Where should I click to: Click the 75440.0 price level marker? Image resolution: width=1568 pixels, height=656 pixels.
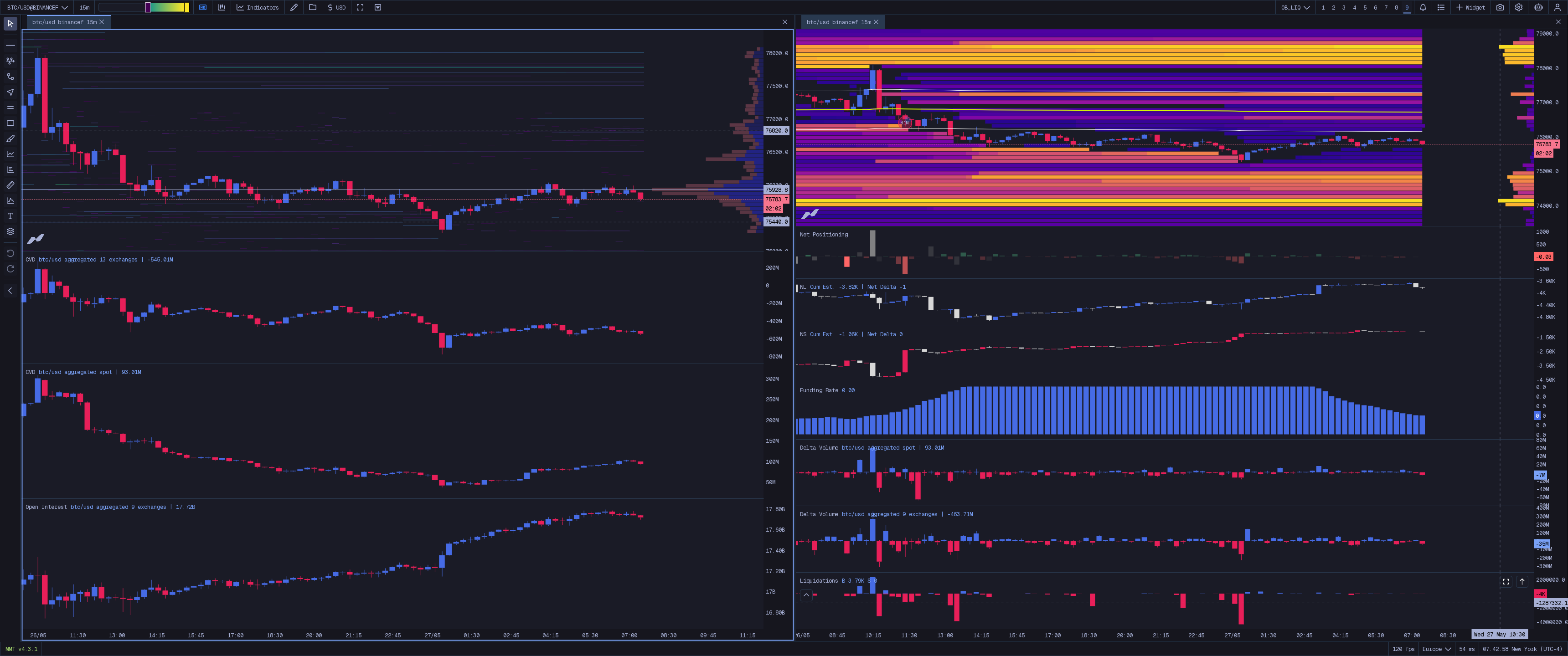click(x=776, y=222)
